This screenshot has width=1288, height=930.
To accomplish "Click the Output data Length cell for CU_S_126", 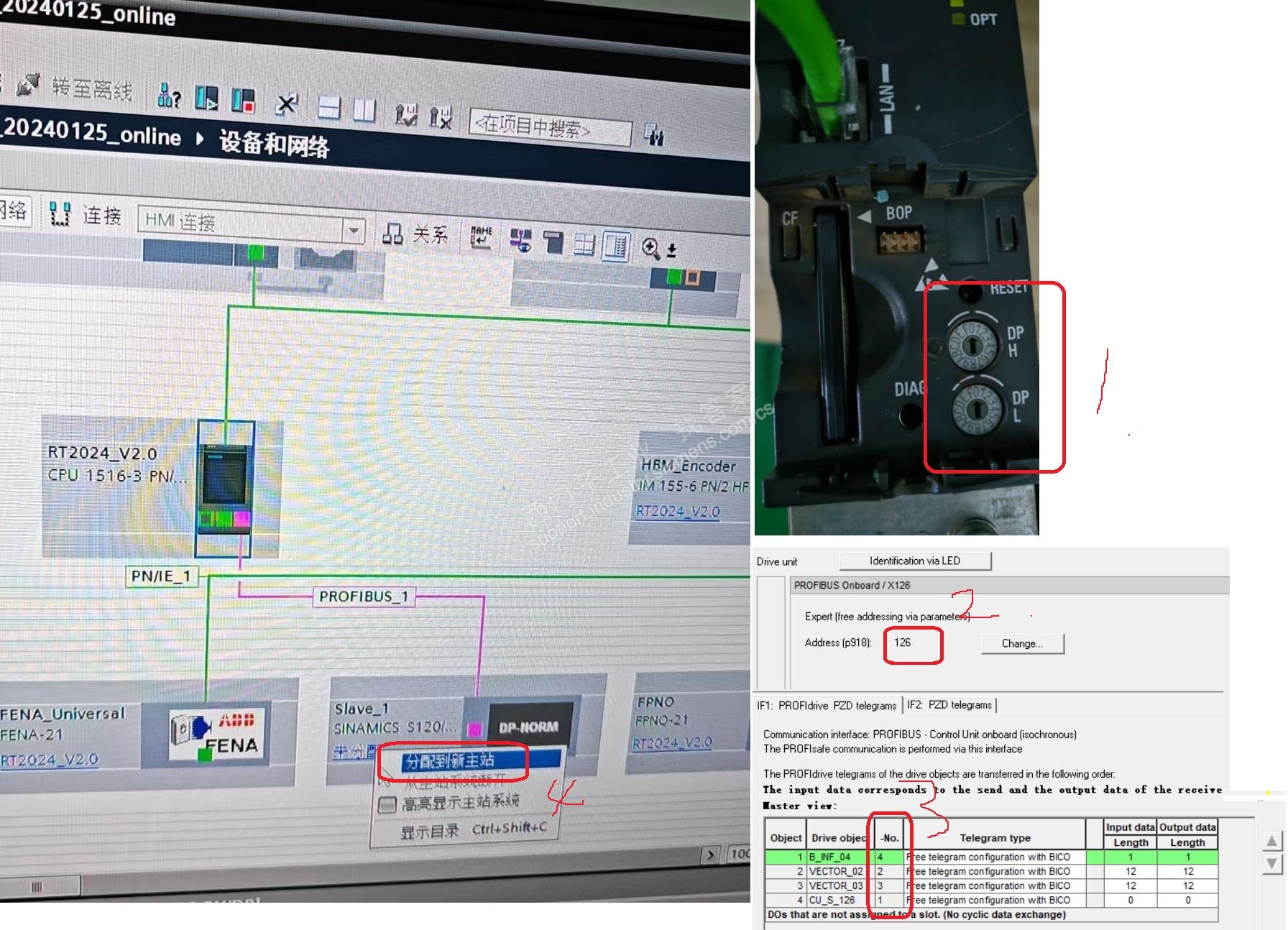I will coord(1188,900).
